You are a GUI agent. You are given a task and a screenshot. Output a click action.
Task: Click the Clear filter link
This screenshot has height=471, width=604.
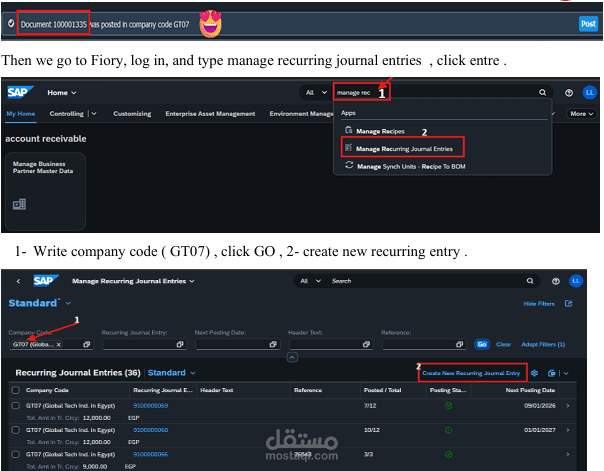(503, 344)
